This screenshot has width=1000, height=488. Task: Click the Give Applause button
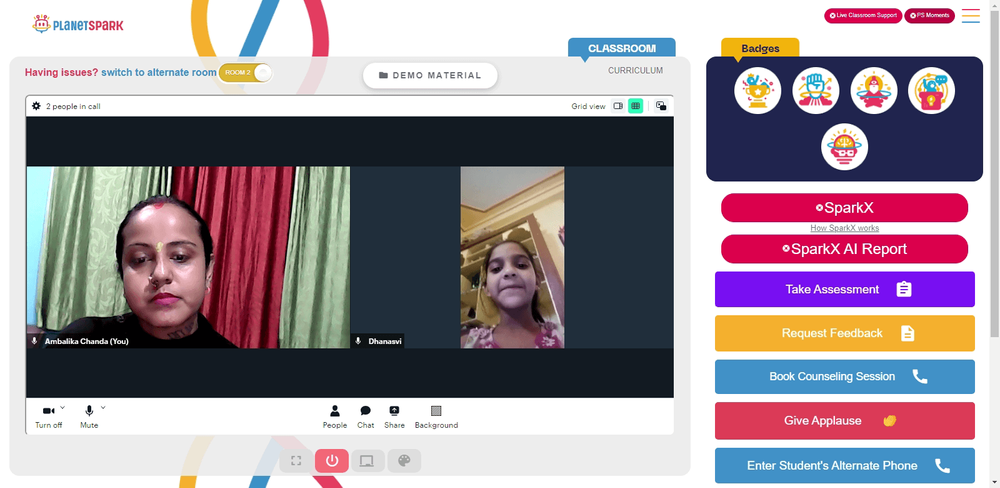click(844, 421)
